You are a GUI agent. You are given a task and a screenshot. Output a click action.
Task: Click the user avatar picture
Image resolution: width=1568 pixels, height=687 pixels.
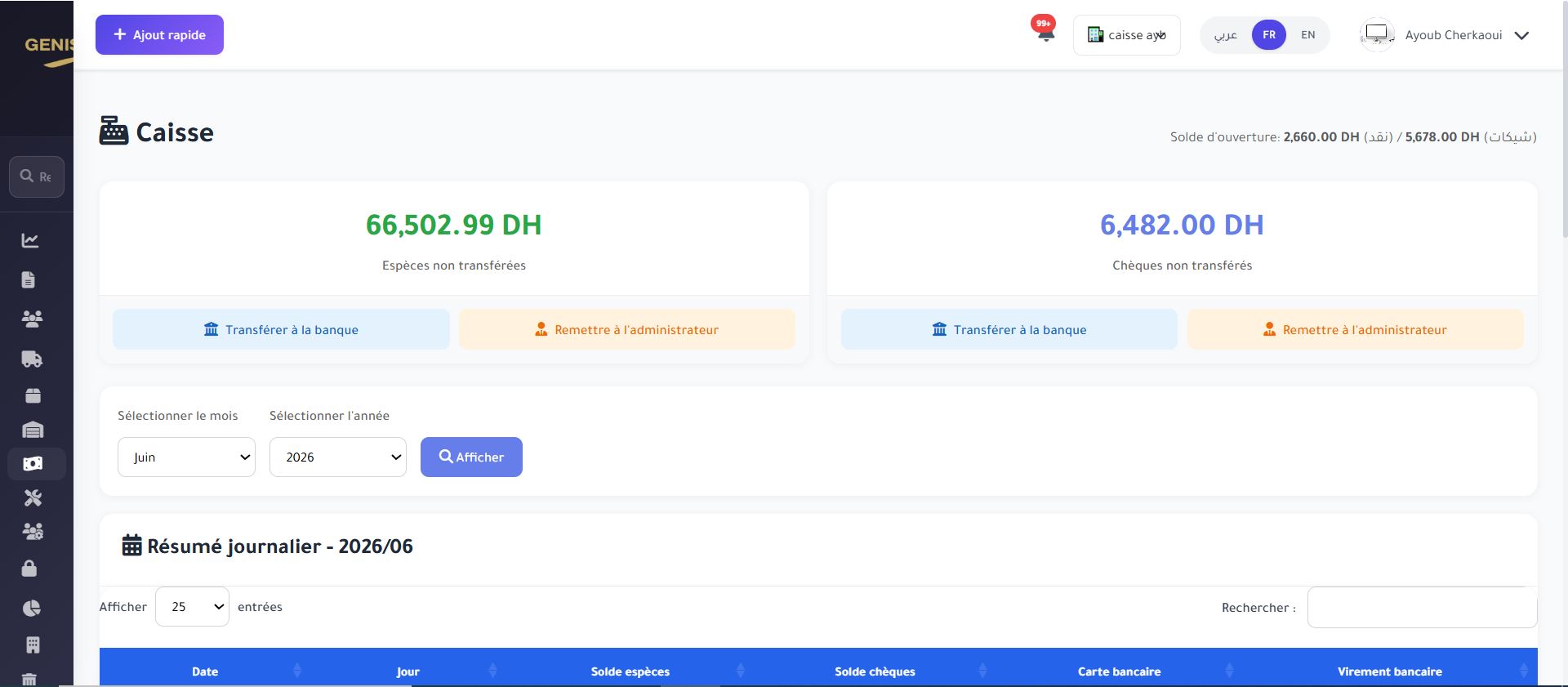(1377, 34)
